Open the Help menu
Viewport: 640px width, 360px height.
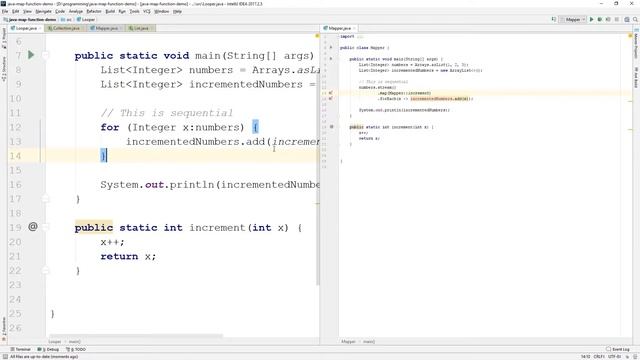[x=177, y=11]
